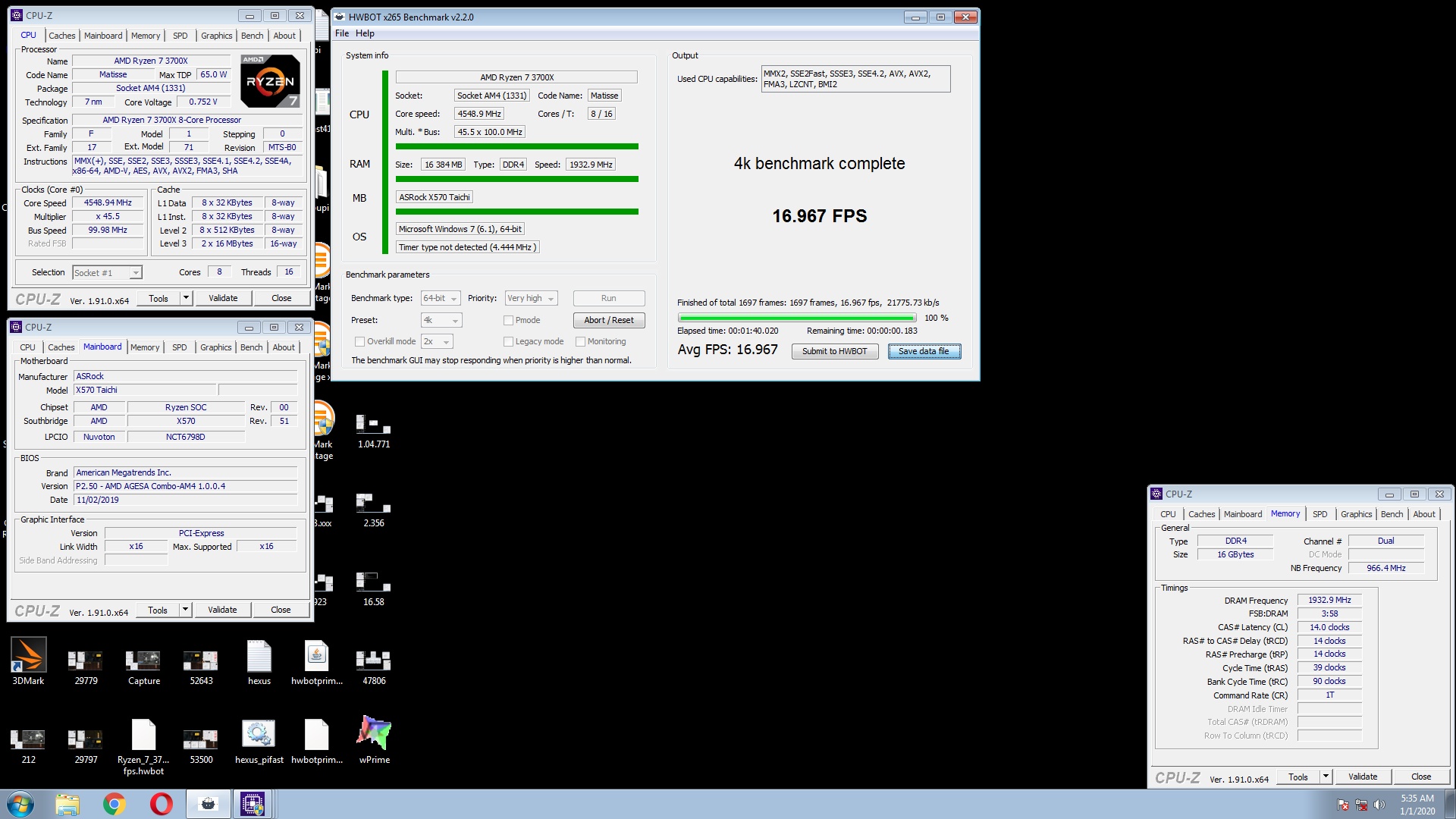Click the Submit to HWBOT button

click(x=835, y=351)
